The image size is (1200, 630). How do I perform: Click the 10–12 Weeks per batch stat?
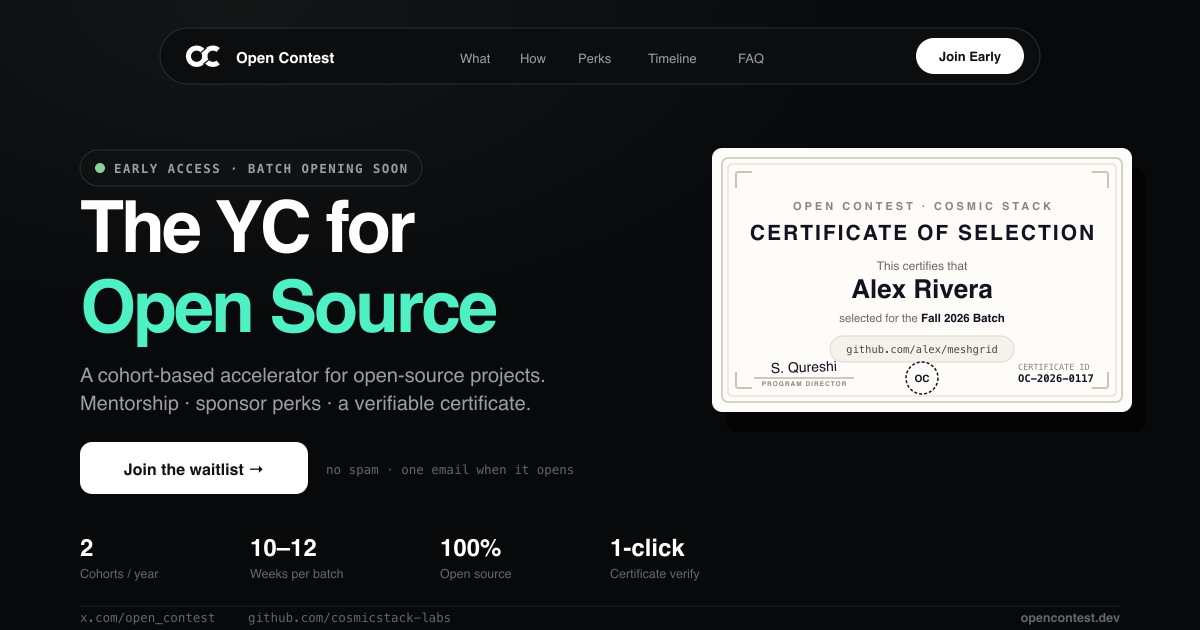coord(297,559)
